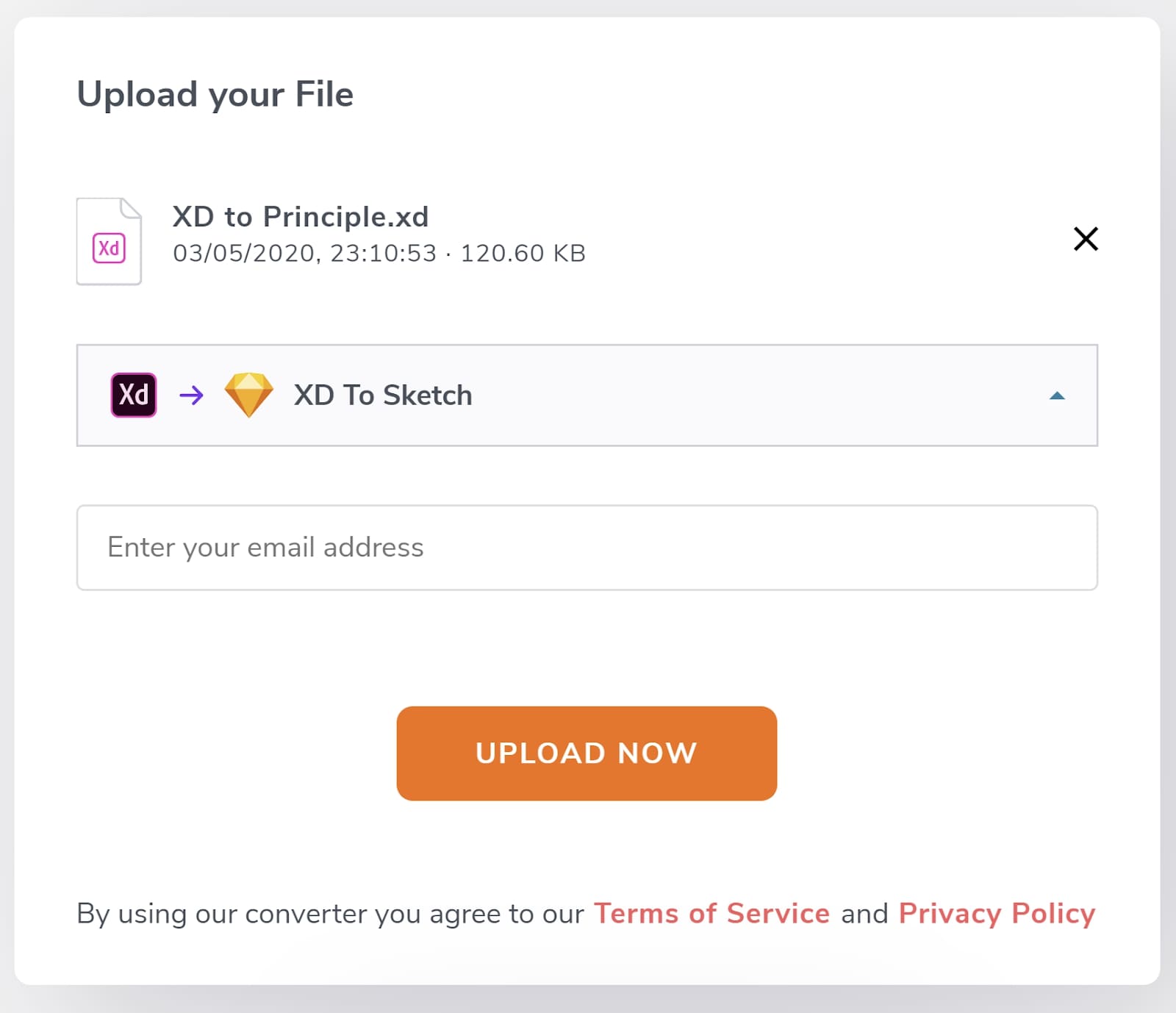The image size is (1176, 1013).
Task: Click the folded corner of the file thumbnail
Action: (131, 208)
